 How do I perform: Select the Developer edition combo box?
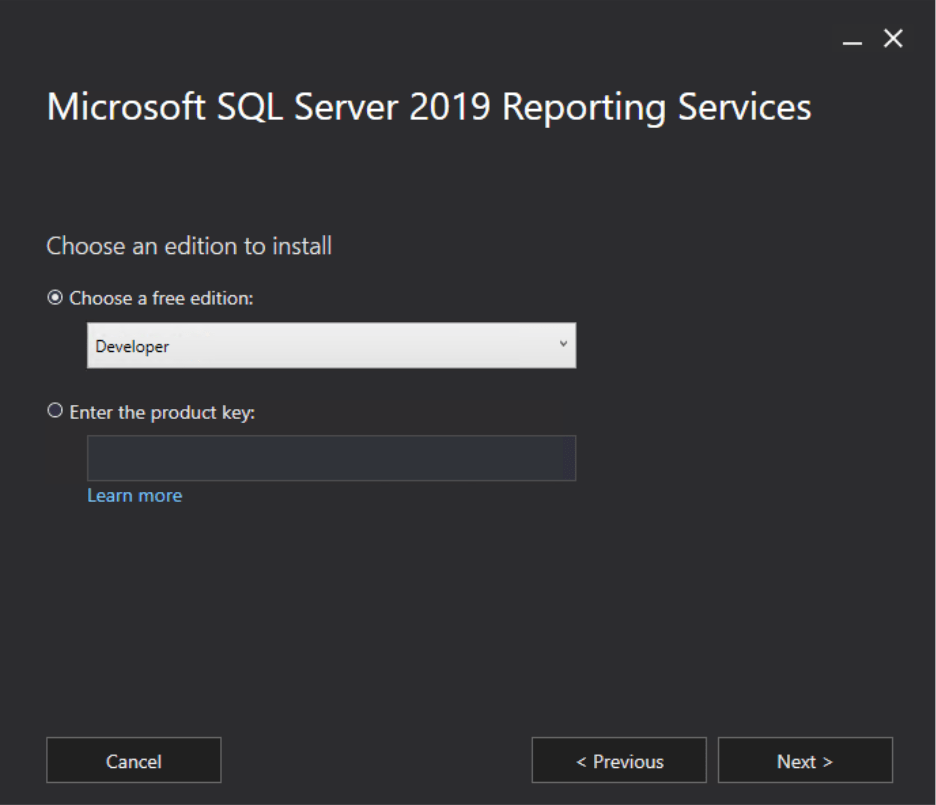tap(330, 343)
